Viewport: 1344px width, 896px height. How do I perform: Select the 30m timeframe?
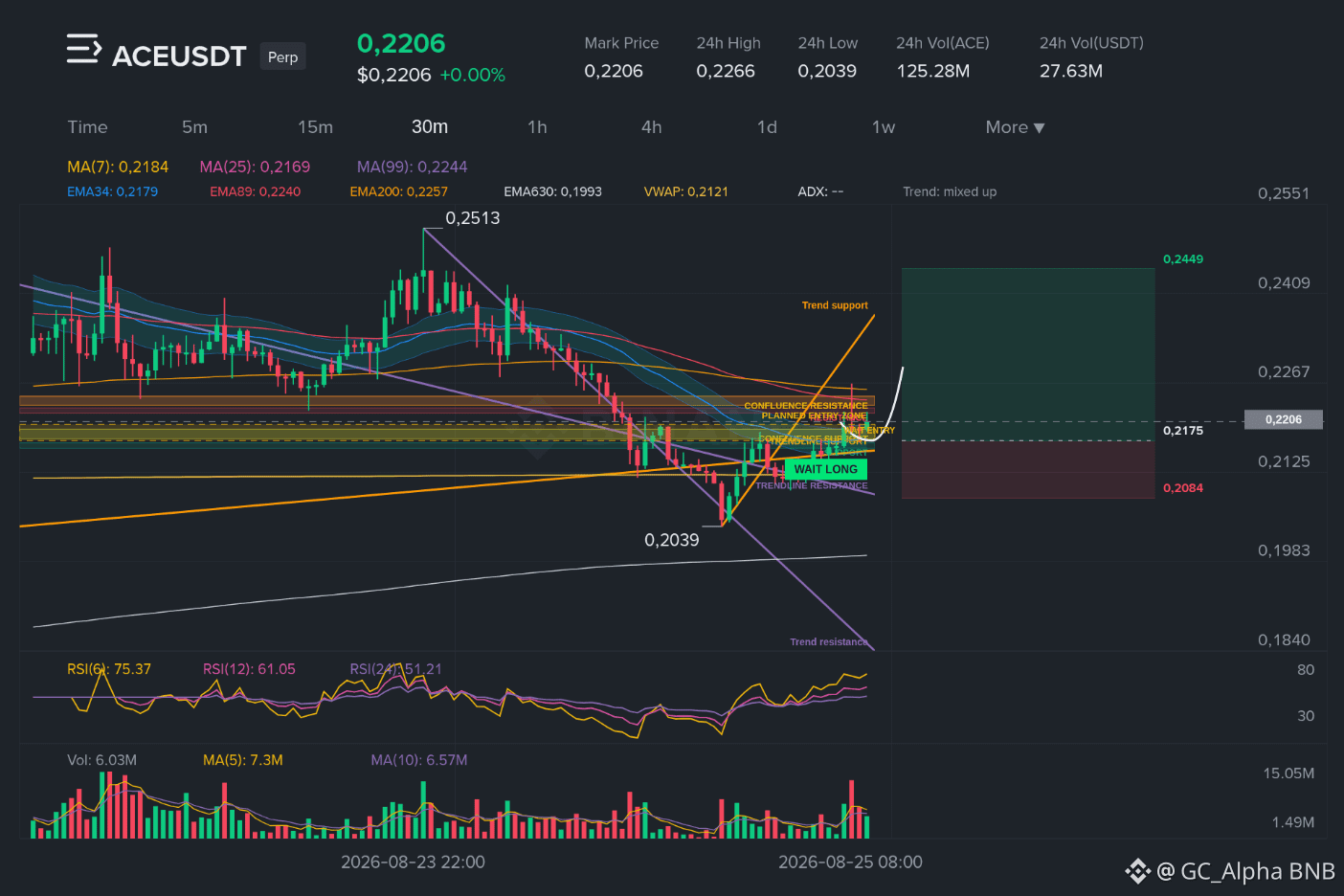coord(430,127)
